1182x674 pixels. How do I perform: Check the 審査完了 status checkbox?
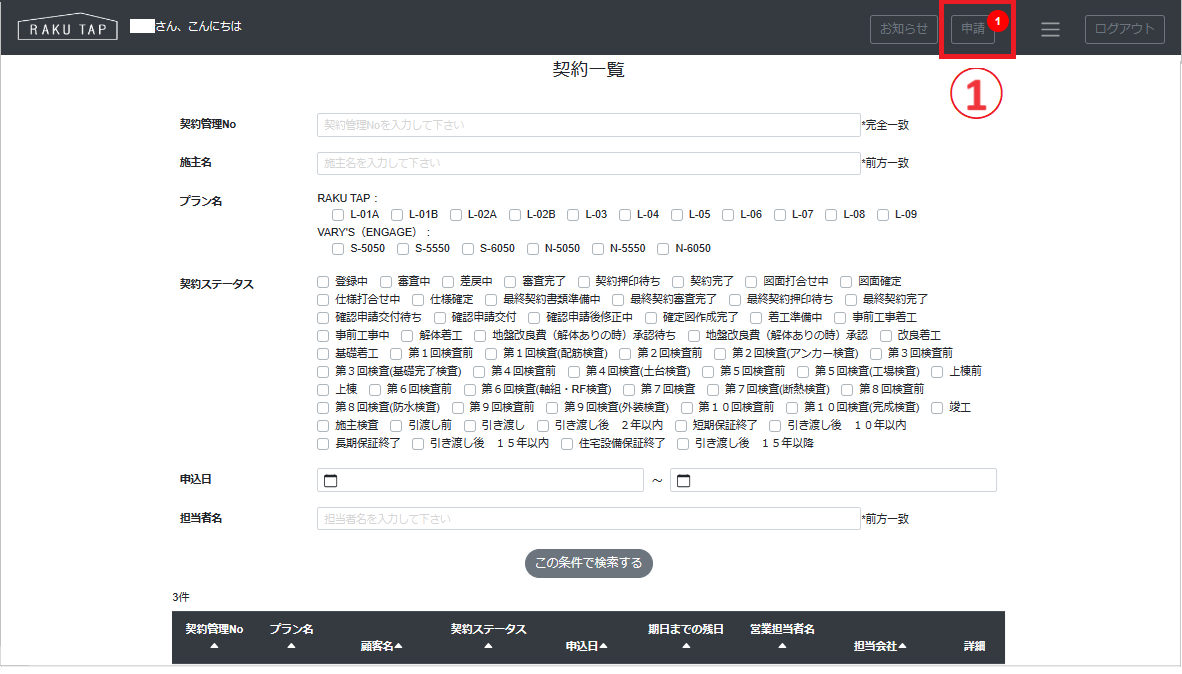[510, 282]
